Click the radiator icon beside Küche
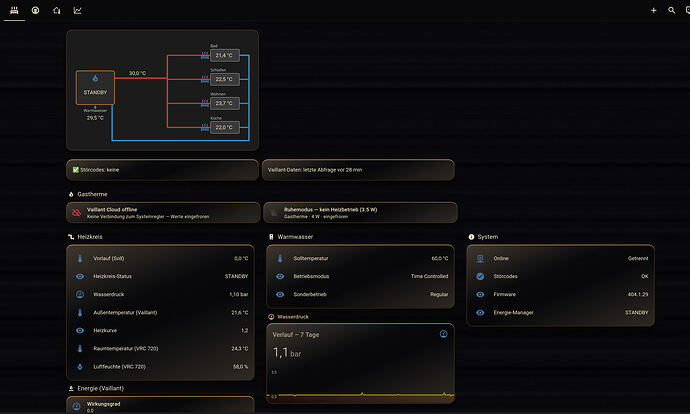Screen dimensions: 690x414 click(x=205, y=127)
